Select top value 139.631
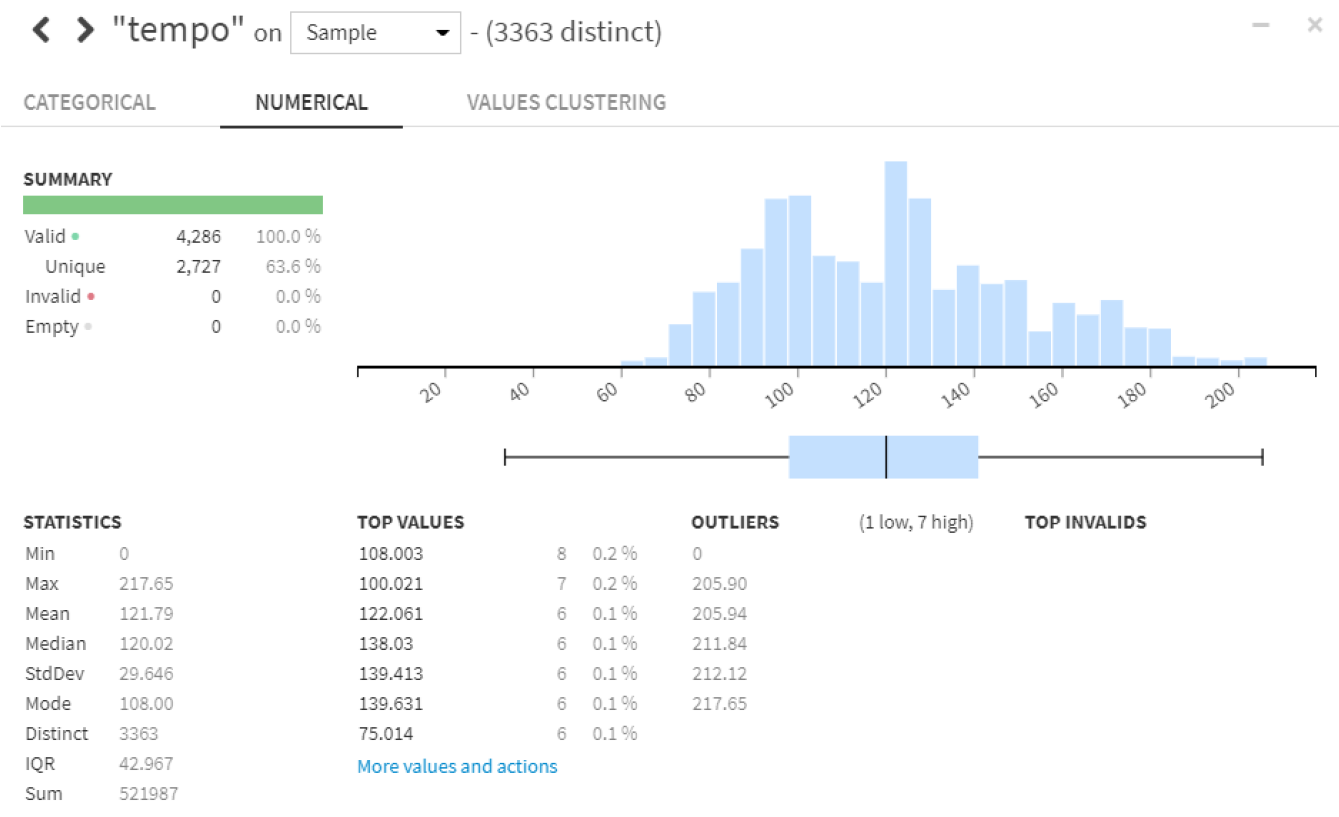 390,704
